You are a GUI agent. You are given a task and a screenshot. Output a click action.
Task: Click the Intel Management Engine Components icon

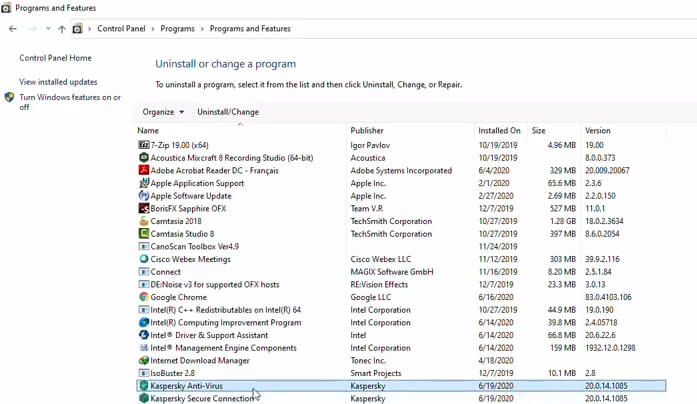(144, 348)
